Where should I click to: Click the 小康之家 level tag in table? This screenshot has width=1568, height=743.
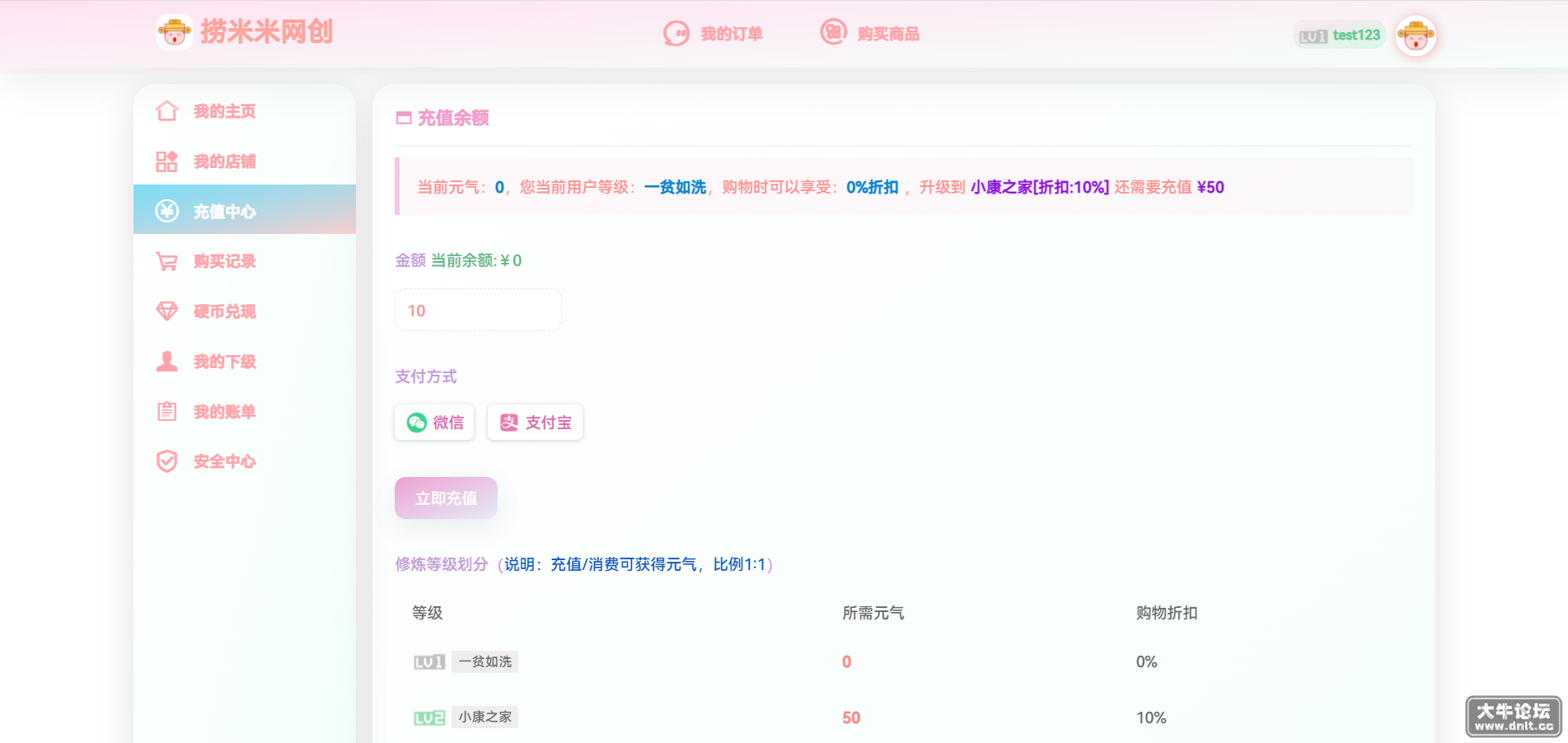484,717
